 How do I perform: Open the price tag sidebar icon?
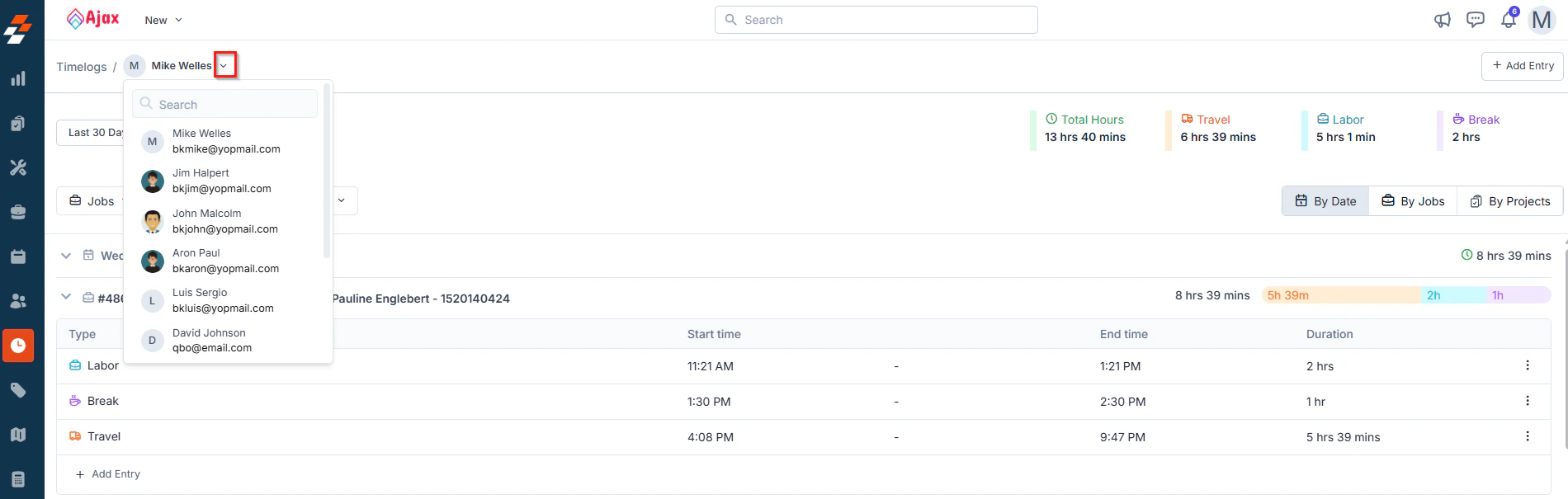18,390
